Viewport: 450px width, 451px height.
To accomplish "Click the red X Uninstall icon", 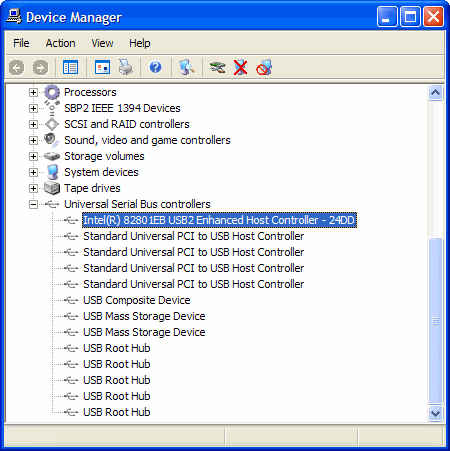I will pos(241,68).
